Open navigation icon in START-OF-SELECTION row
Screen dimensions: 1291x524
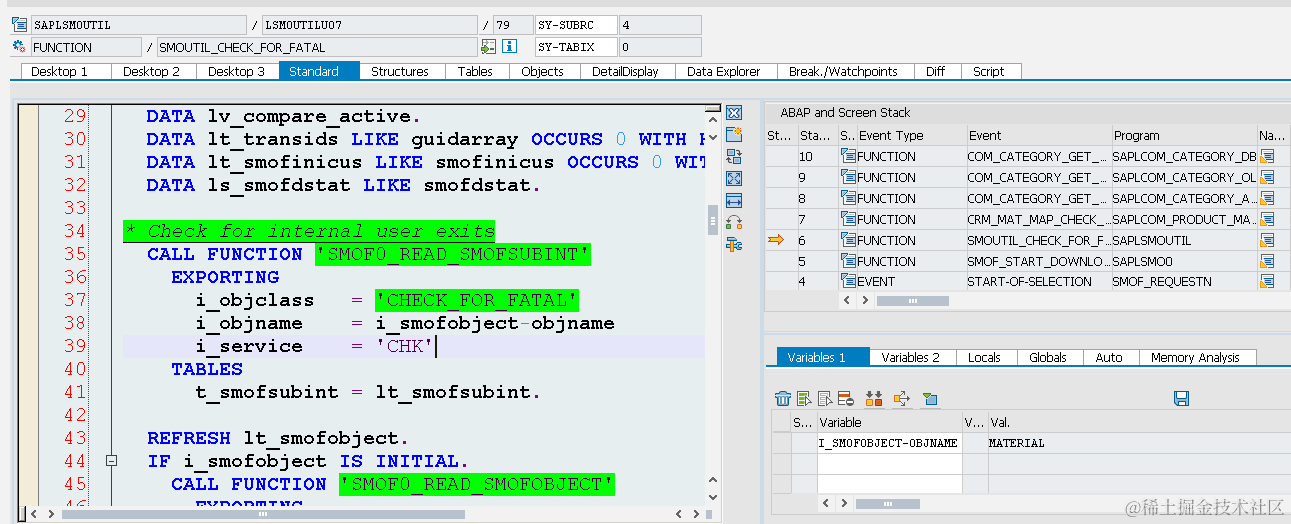click(x=1267, y=282)
